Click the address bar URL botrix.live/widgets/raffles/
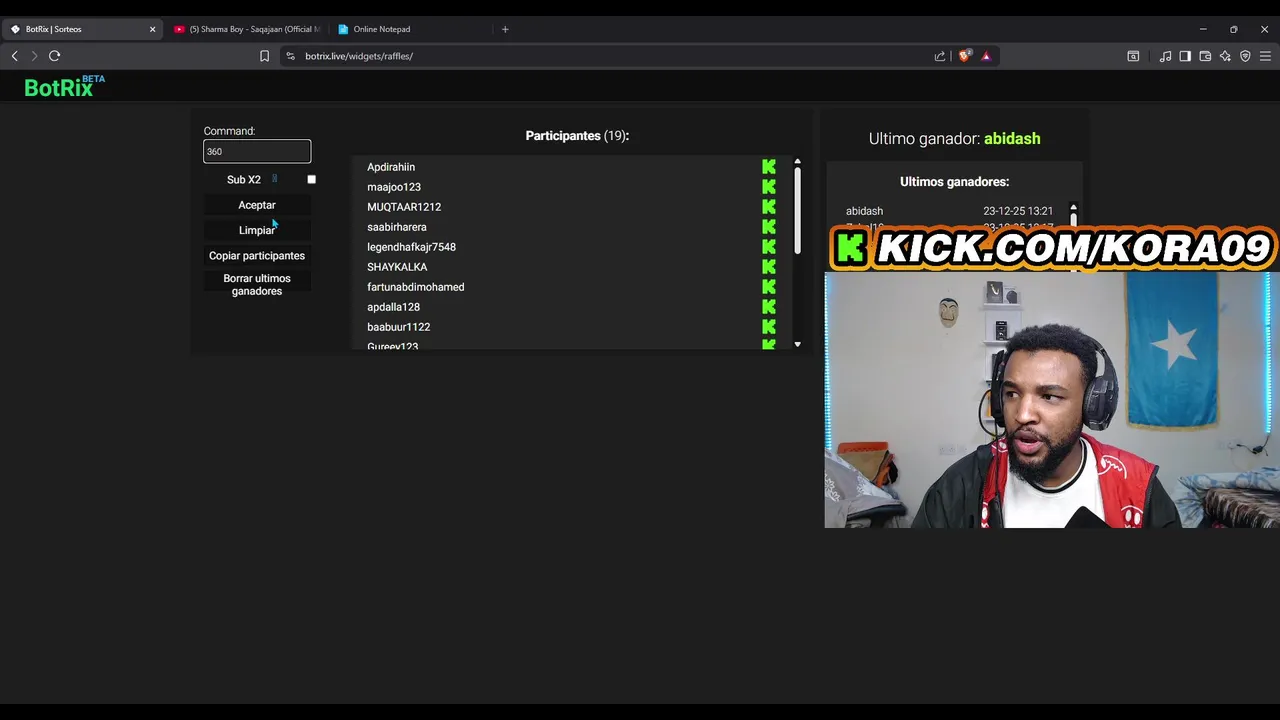Viewport: 1280px width, 720px height. coord(359,56)
